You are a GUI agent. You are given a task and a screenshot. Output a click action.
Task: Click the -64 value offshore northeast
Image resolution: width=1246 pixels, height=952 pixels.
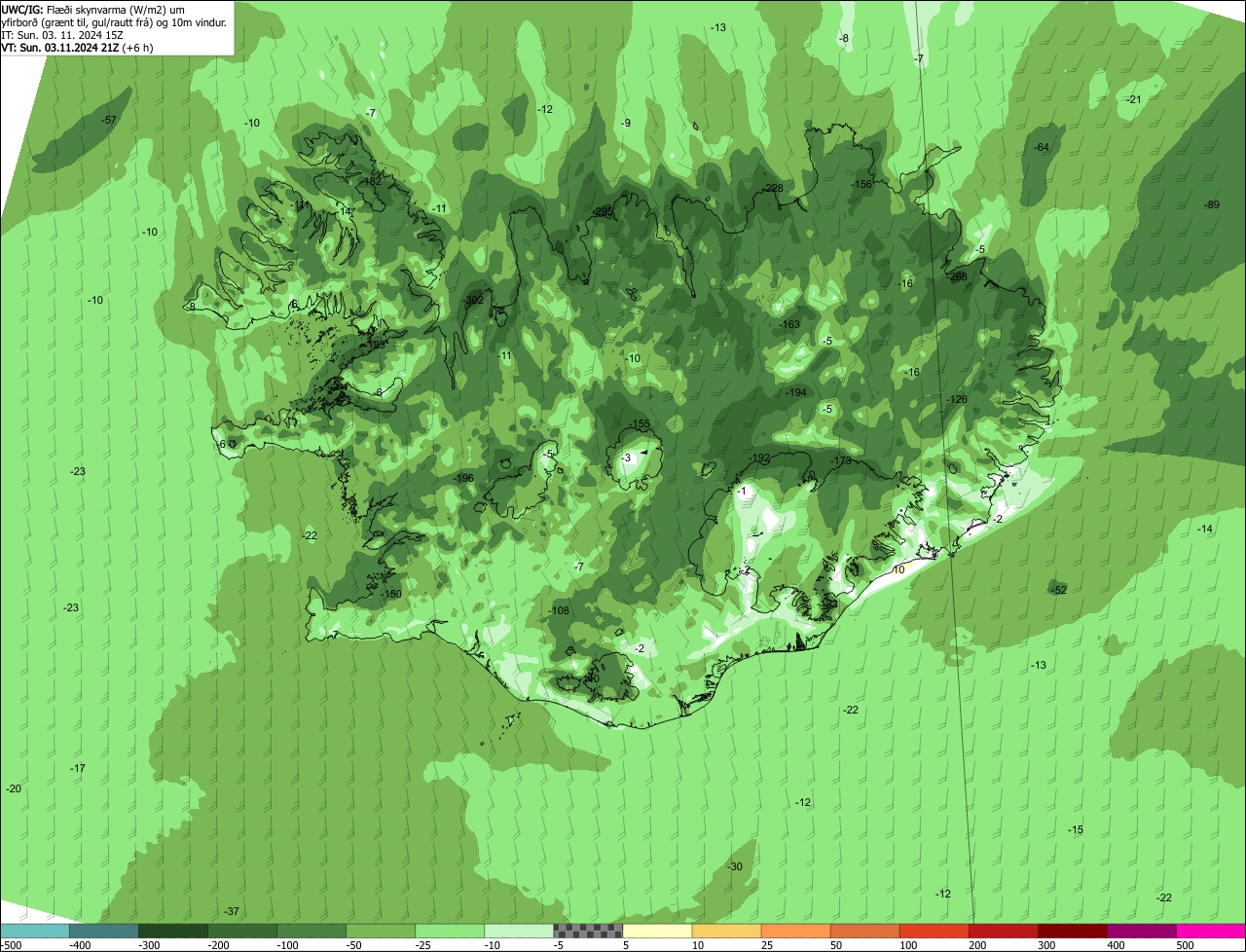pyautogui.click(x=1042, y=147)
